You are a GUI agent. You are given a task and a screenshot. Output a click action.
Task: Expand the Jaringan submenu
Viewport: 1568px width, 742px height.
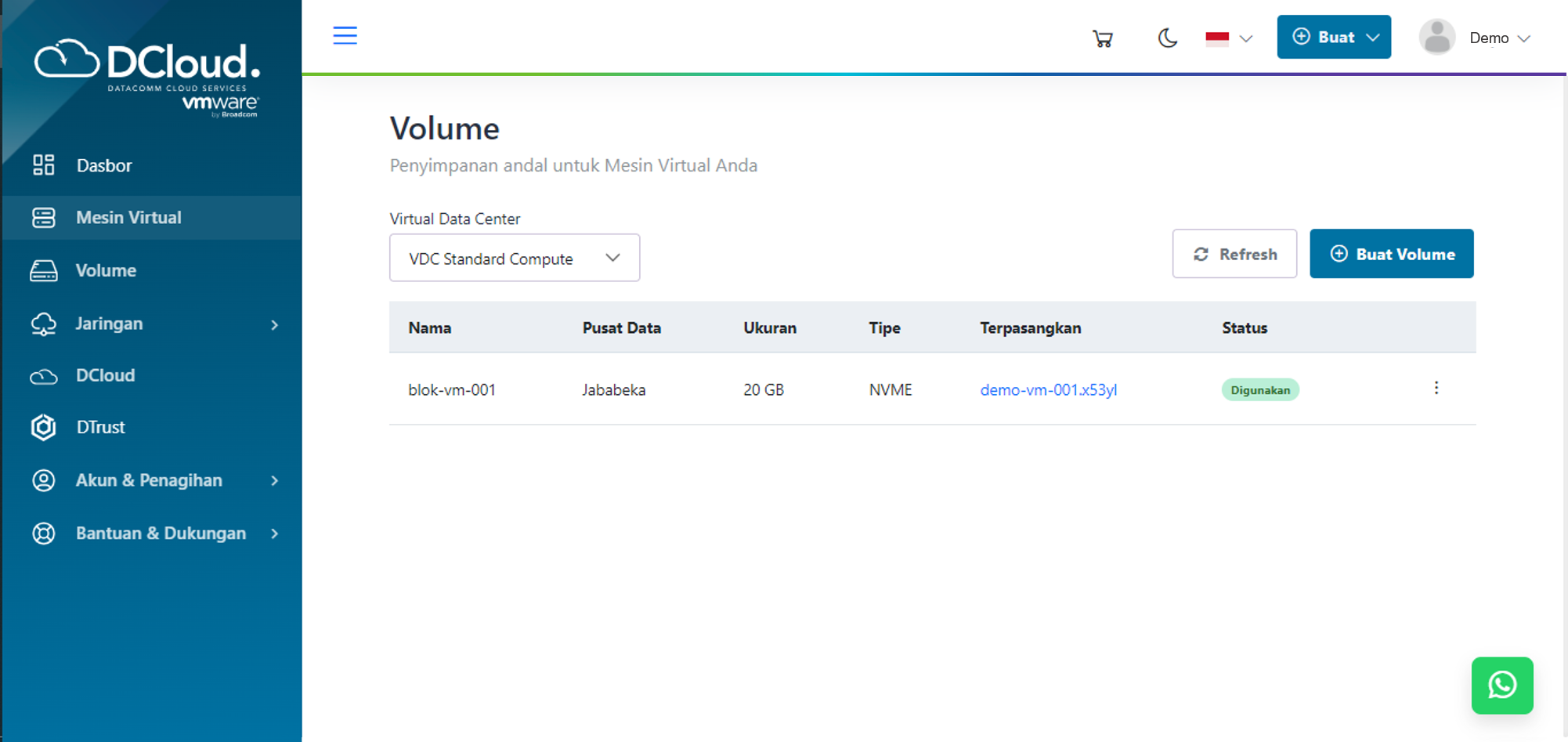[x=109, y=324]
